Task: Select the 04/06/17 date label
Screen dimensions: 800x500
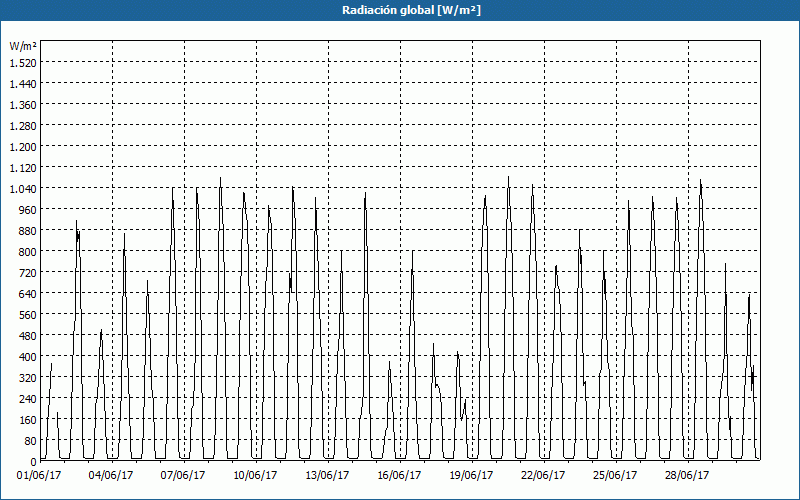Action: coord(111,476)
